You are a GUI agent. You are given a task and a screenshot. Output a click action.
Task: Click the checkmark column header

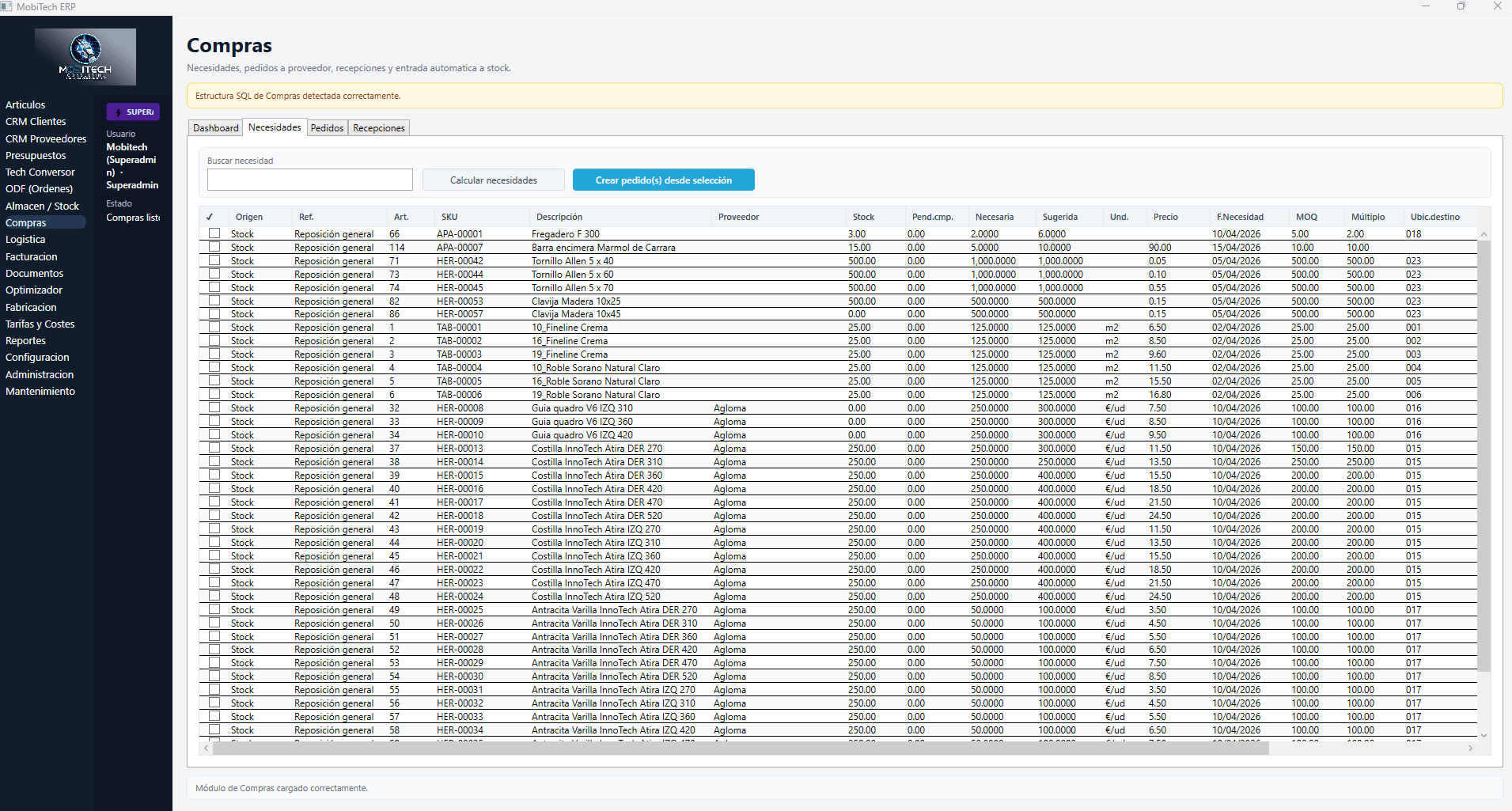click(x=210, y=217)
